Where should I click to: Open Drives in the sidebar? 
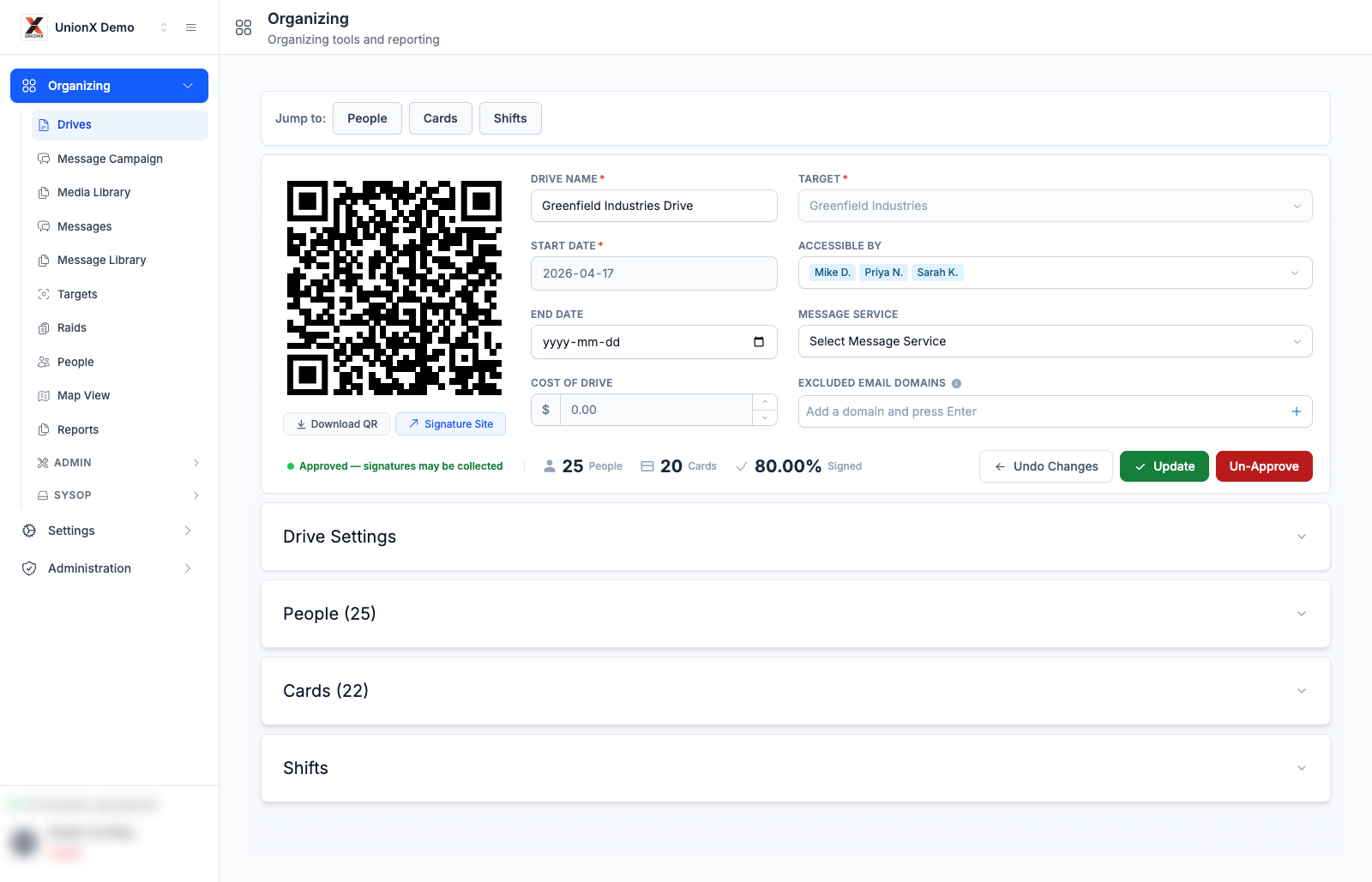click(120, 125)
